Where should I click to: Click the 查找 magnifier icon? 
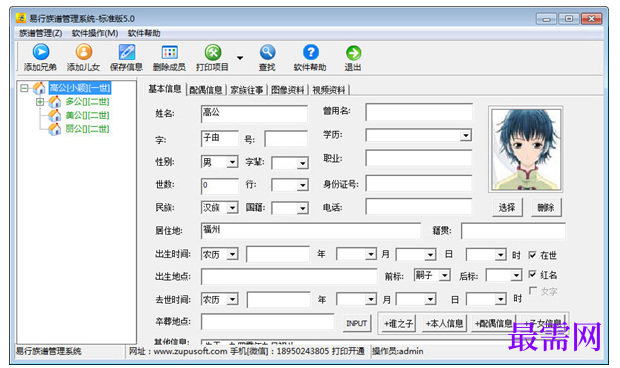click(x=267, y=52)
